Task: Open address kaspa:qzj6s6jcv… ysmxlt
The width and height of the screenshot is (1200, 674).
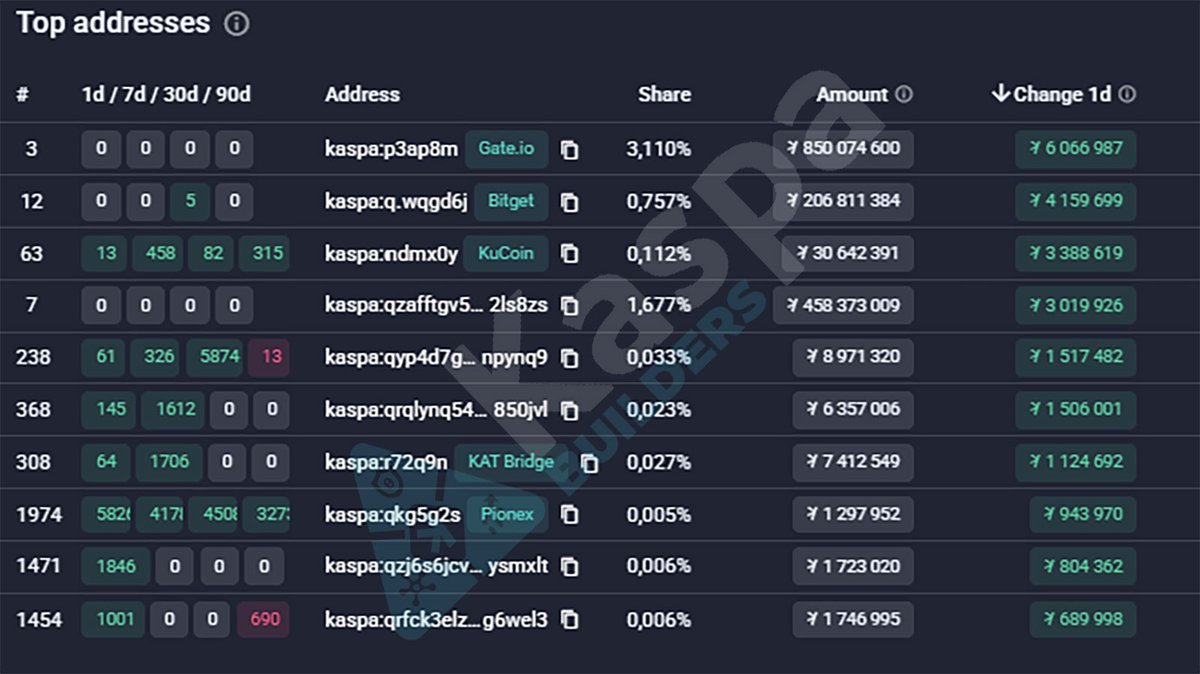Action: coord(436,566)
